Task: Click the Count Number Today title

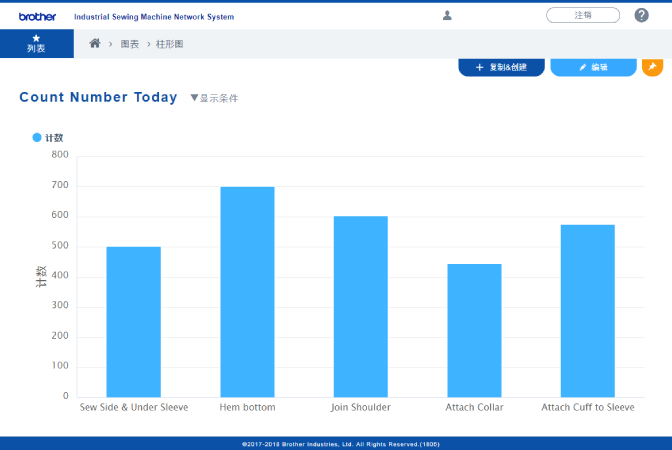Action: (x=98, y=97)
